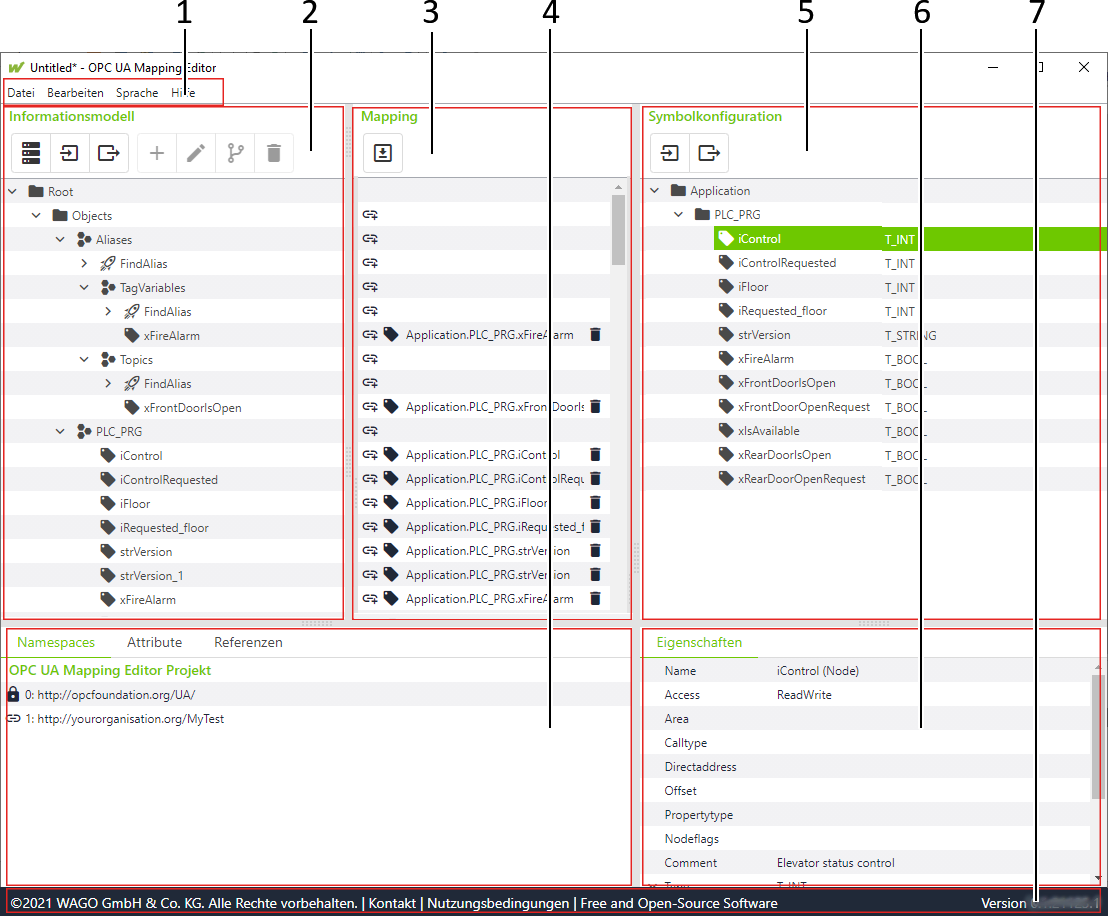Select the Namespaces tab
Screen dimensions: 1108x916
(x=56, y=642)
